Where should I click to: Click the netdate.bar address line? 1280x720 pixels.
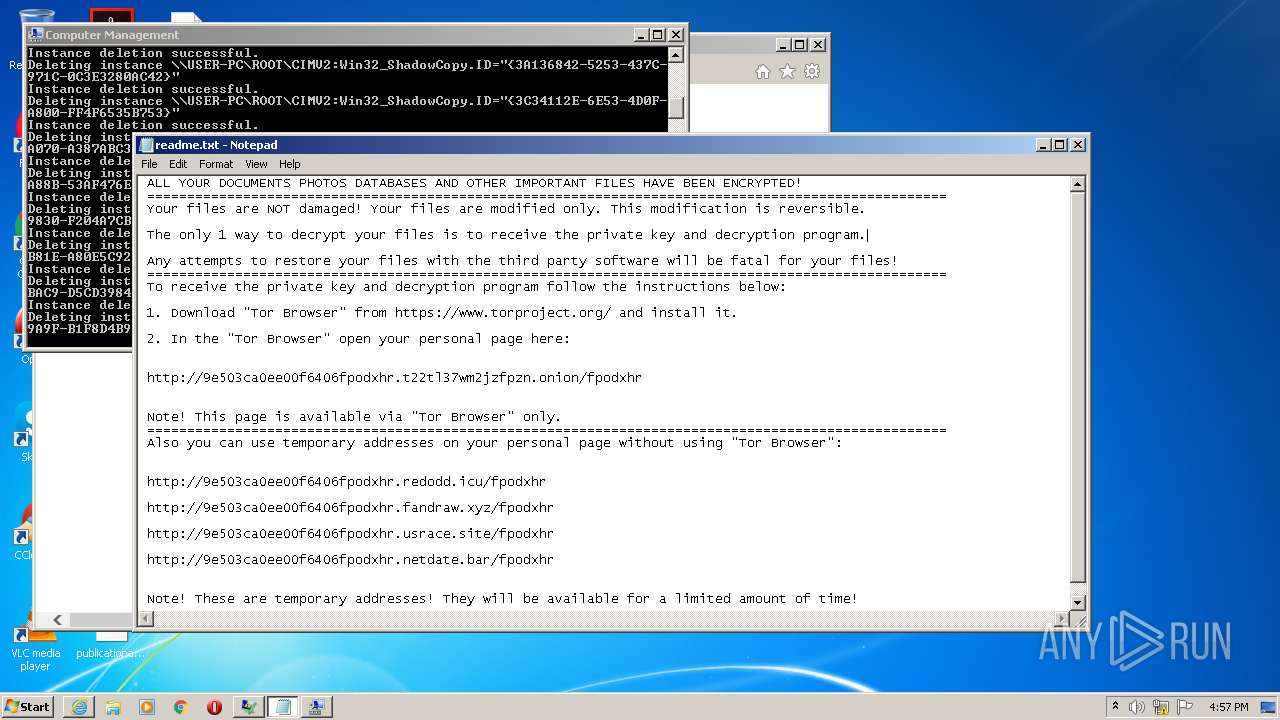coord(350,560)
